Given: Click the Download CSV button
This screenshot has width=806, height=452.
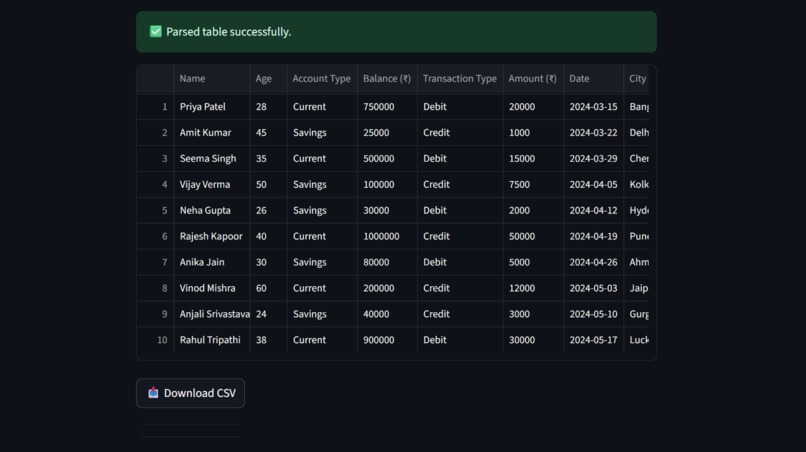Looking at the screenshot, I should point(190,393).
